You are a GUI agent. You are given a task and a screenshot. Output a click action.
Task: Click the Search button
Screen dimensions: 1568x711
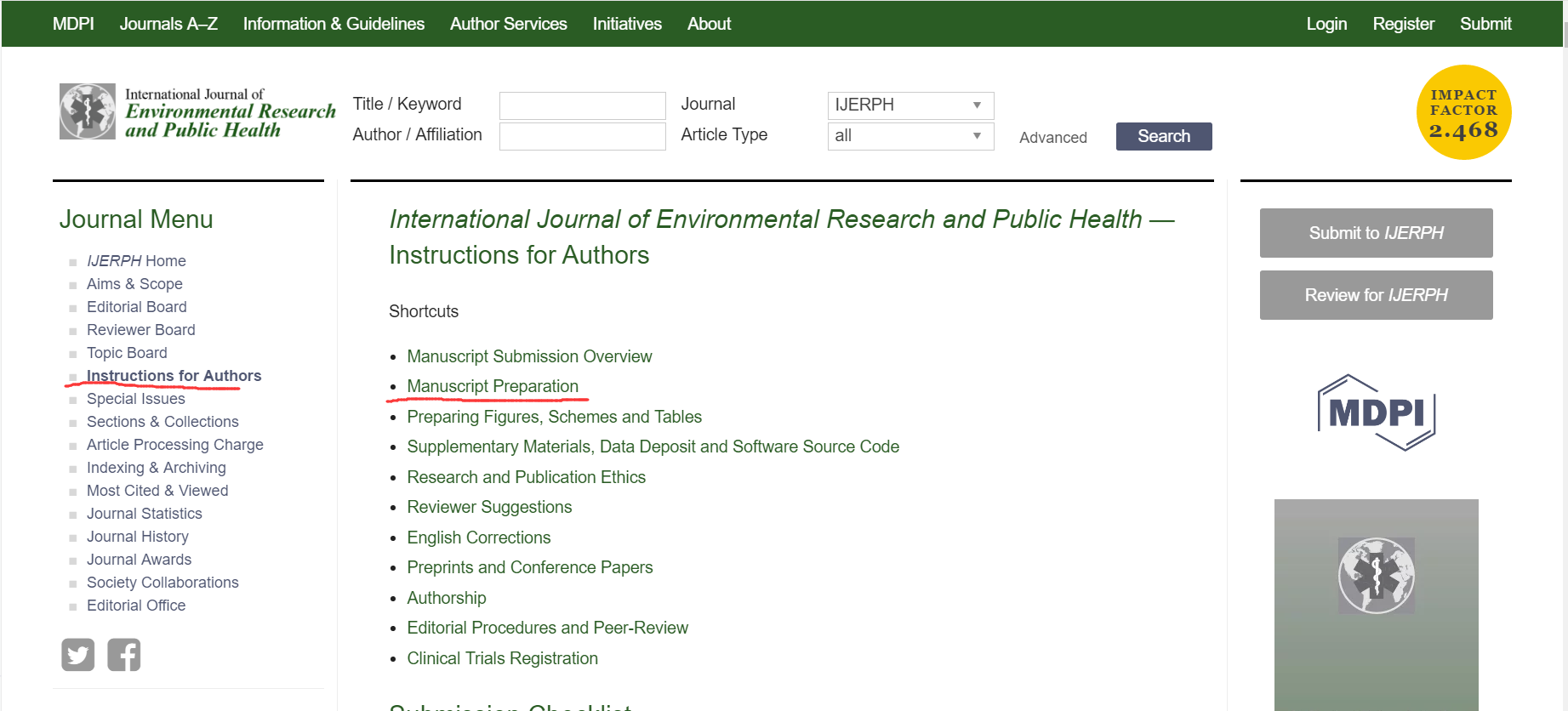[1164, 136]
